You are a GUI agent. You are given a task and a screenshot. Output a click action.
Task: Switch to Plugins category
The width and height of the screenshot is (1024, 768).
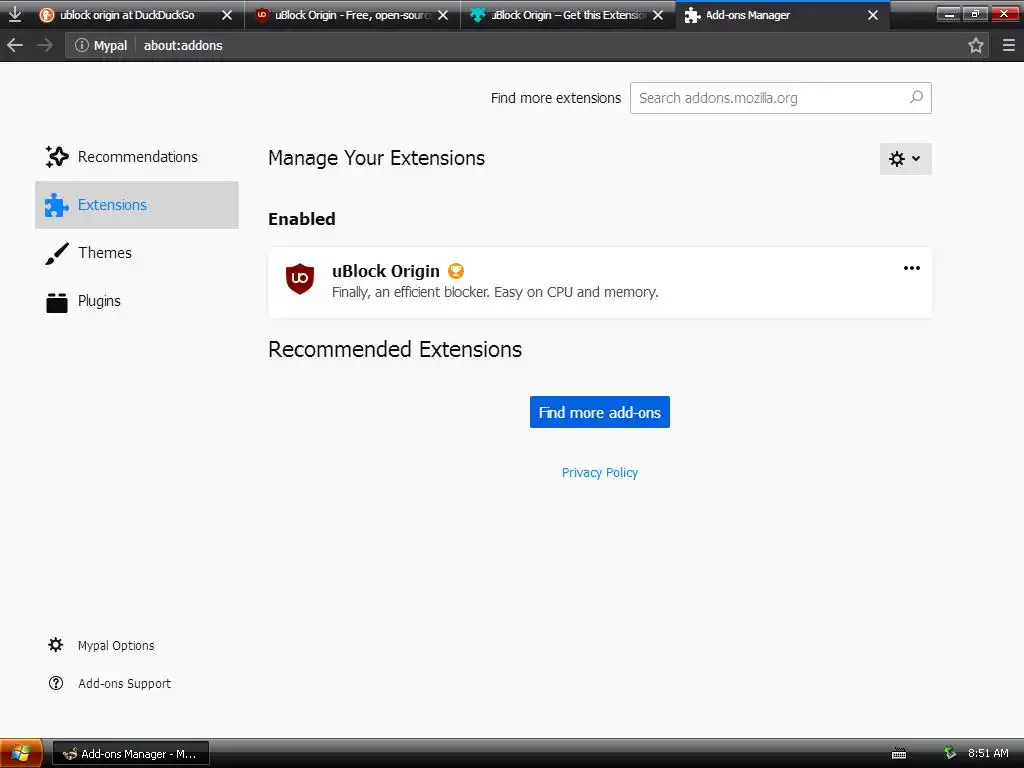[137, 301]
